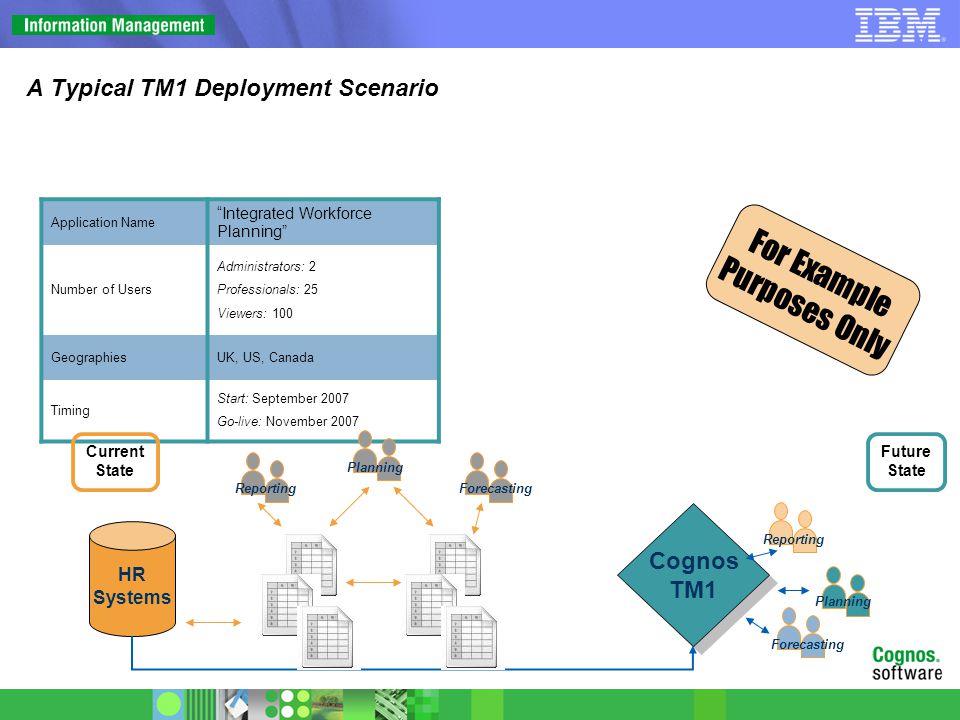Click the Cognos software logo

click(x=907, y=663)
